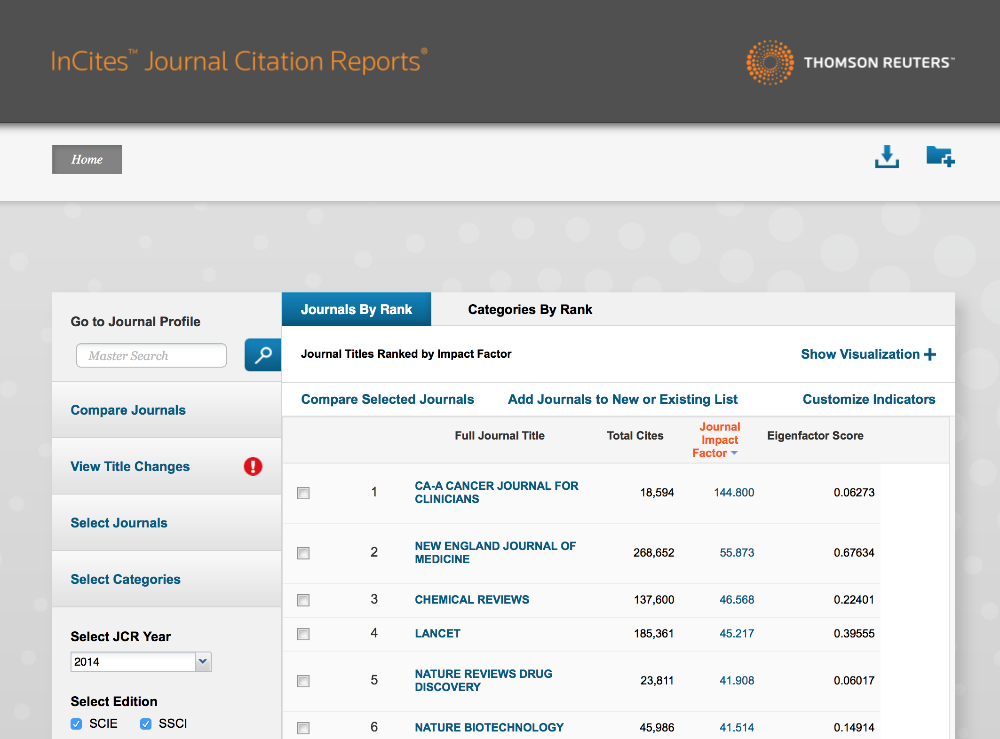The width and height of the screenshot is (1000, 739).
Task: Check the box for New England Journal of Medicine
Action: [x=304, y=553]
